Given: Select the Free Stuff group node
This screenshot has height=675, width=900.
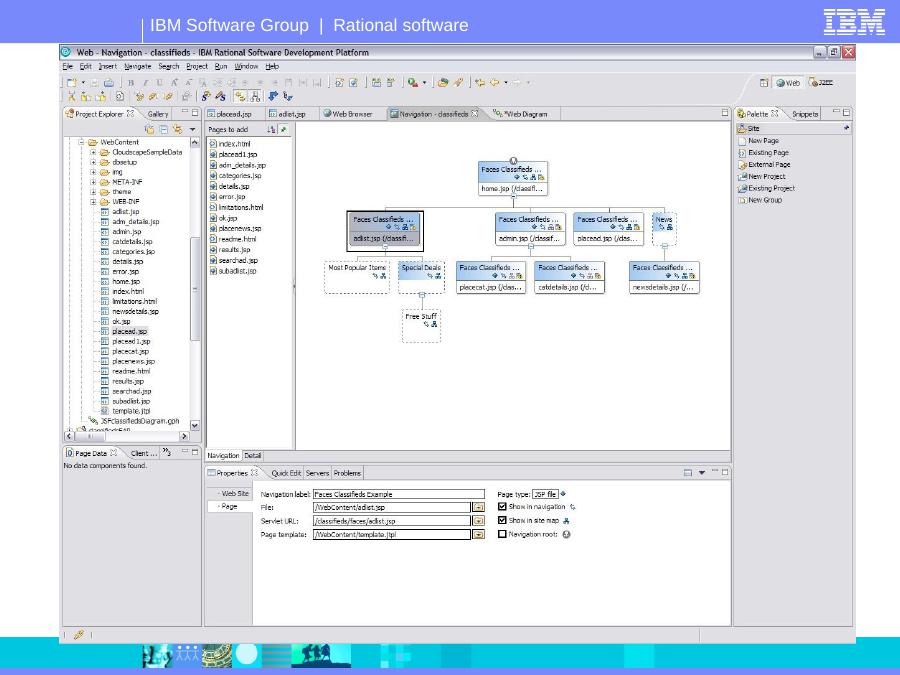Looking at the screenshot, I should [421, 327].
